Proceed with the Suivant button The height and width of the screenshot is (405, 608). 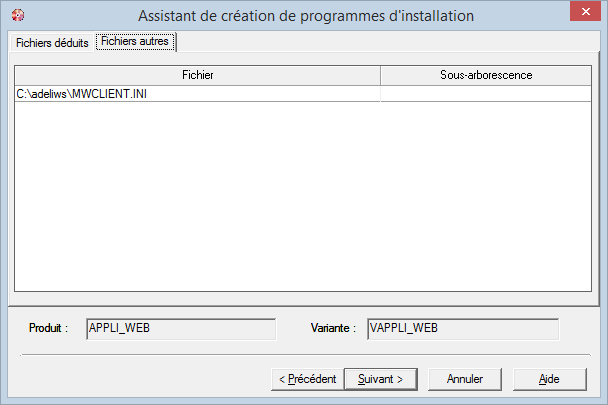380,379
